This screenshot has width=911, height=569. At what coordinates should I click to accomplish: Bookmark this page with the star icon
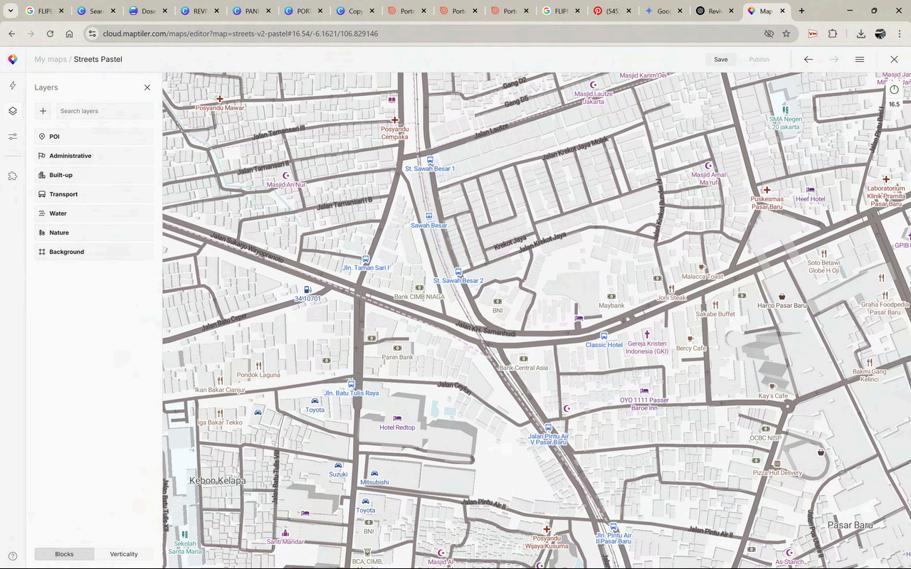787,34
